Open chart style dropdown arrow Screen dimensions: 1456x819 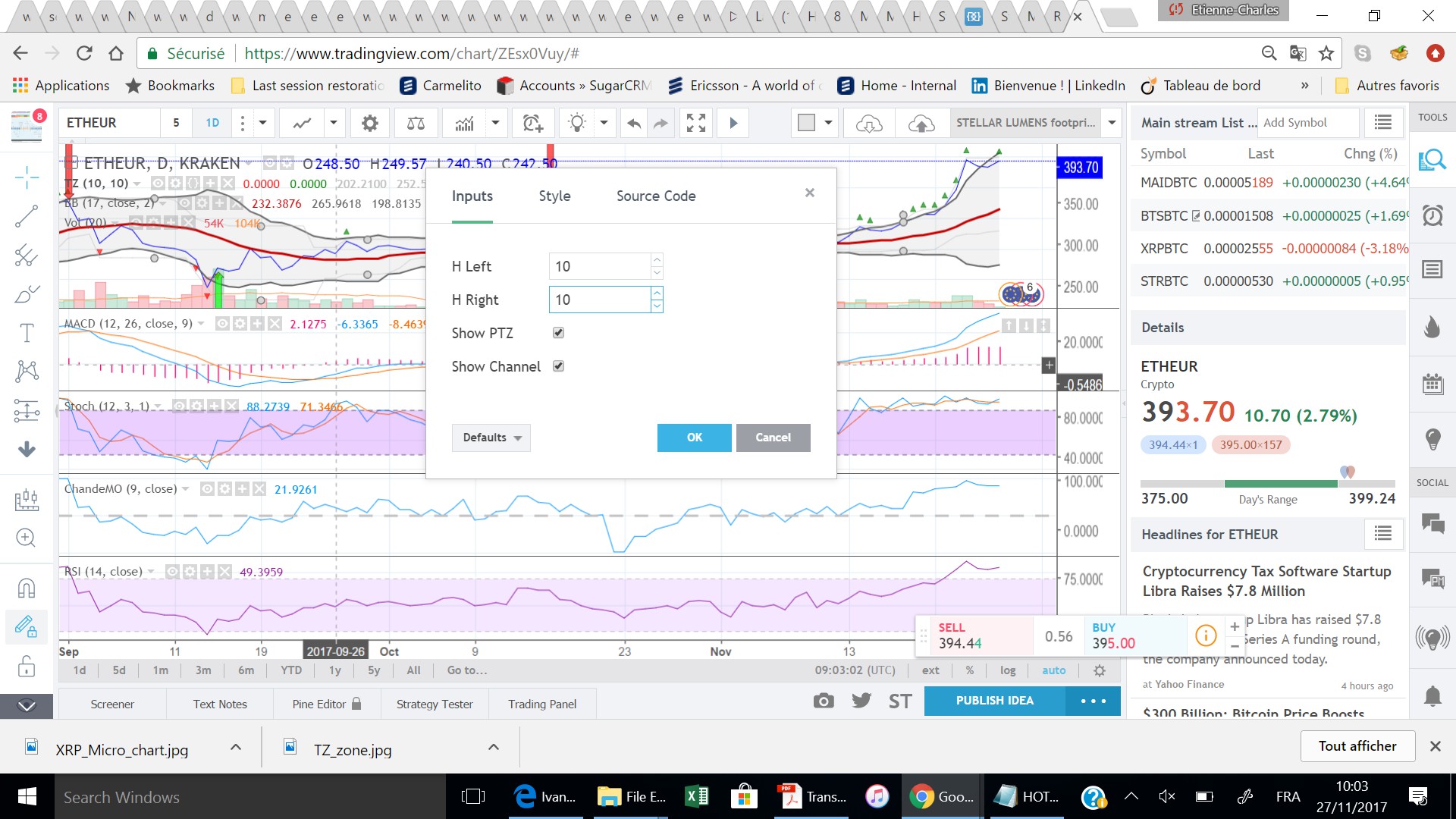pyautogui.click(x=333, y=123)
